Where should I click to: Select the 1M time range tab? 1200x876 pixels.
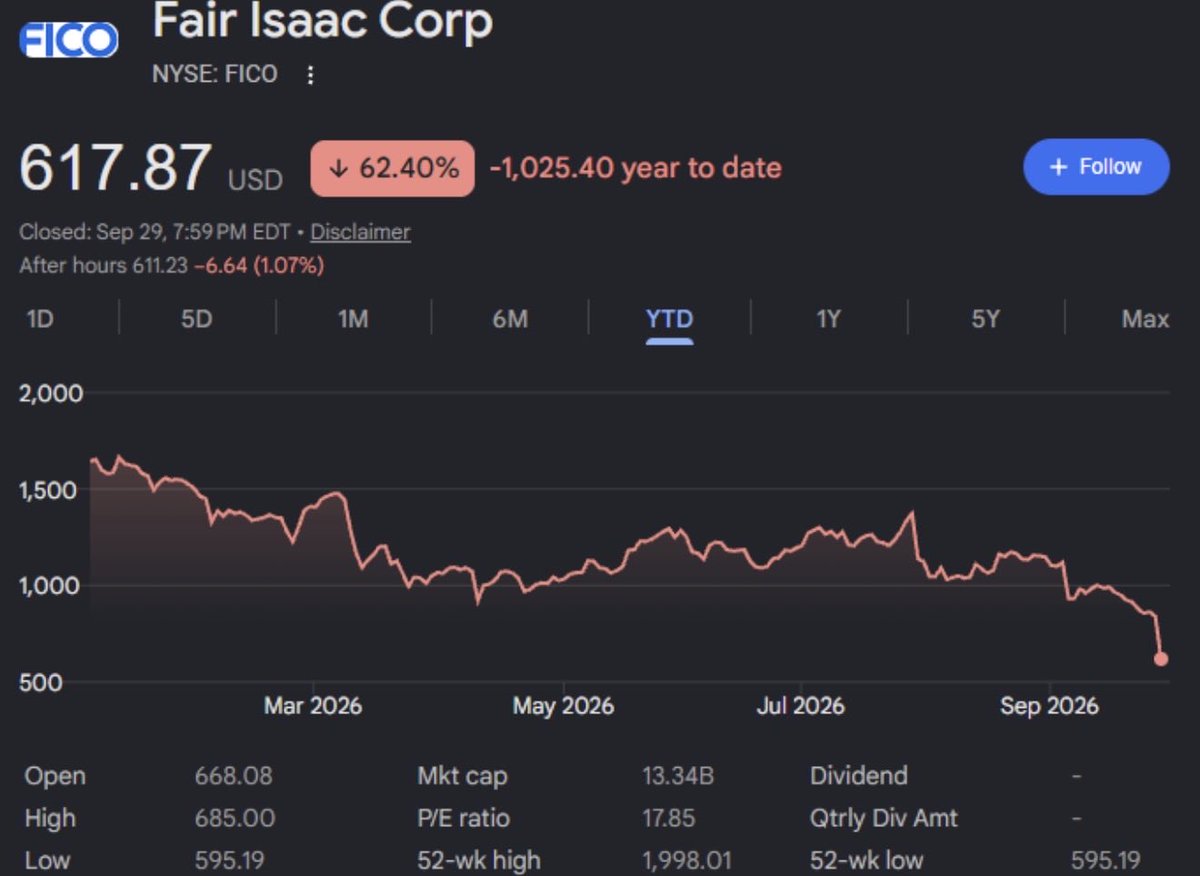[353, 319]
